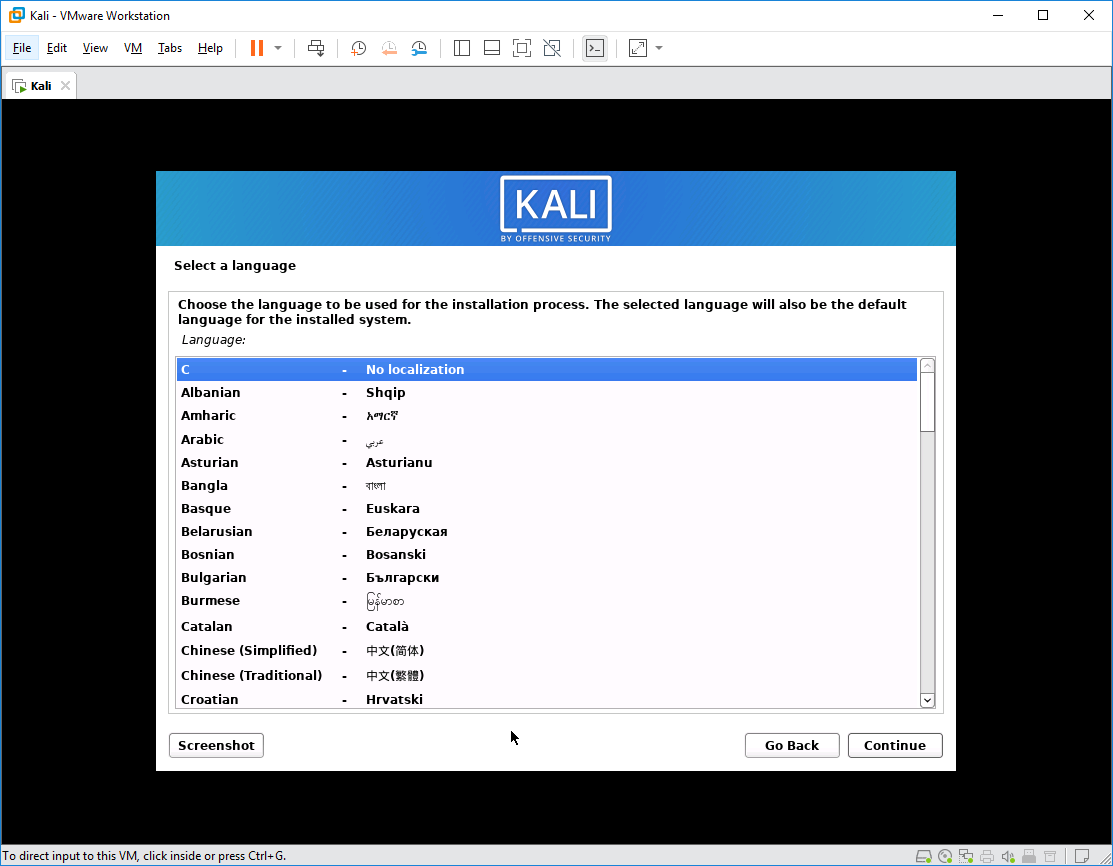Viewport: 1113px width, 866px height.
Task: Click the message log note icon
Action: (1082, 856)
